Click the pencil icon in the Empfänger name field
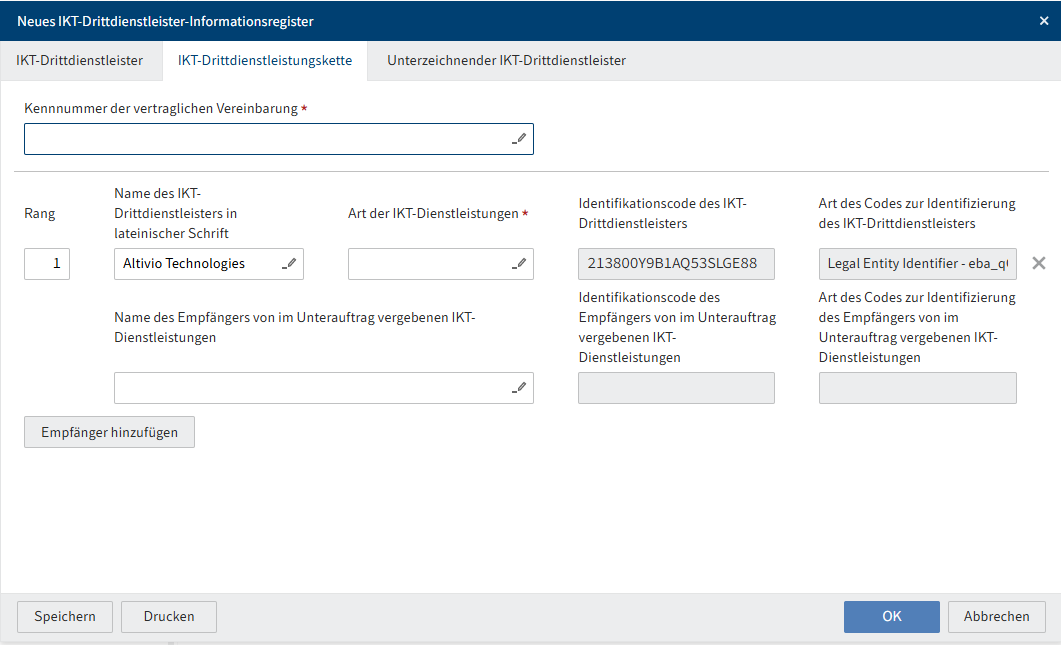1061x645 pixels. tap(519, 388)
